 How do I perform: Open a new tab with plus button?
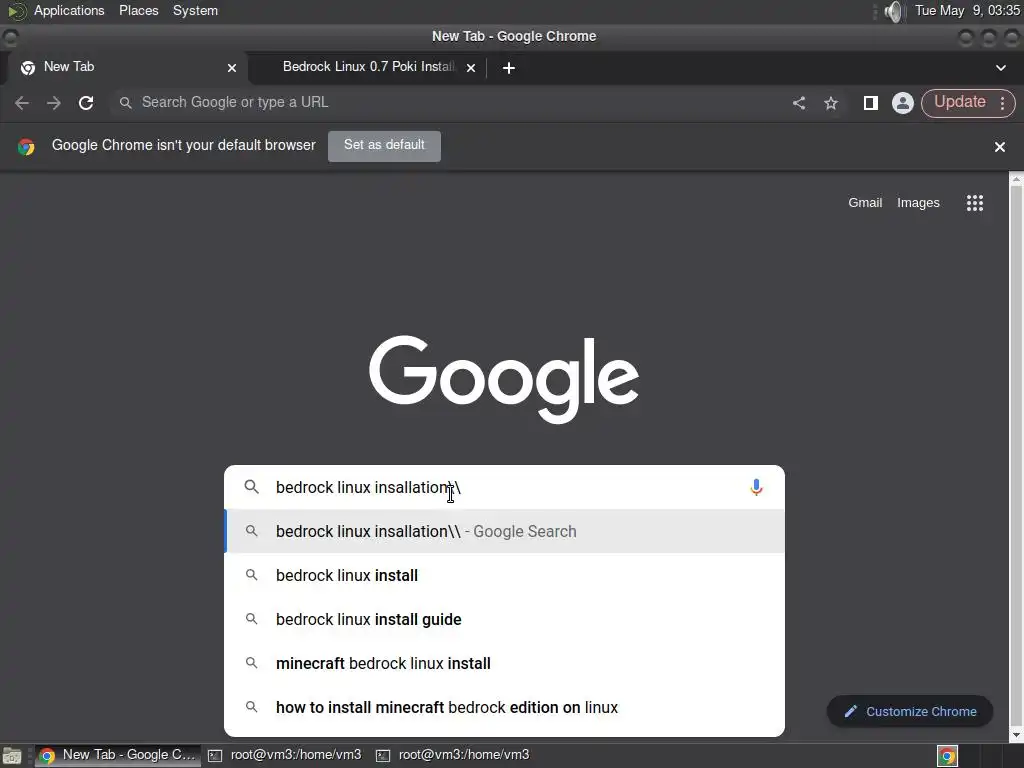[509, 68]
